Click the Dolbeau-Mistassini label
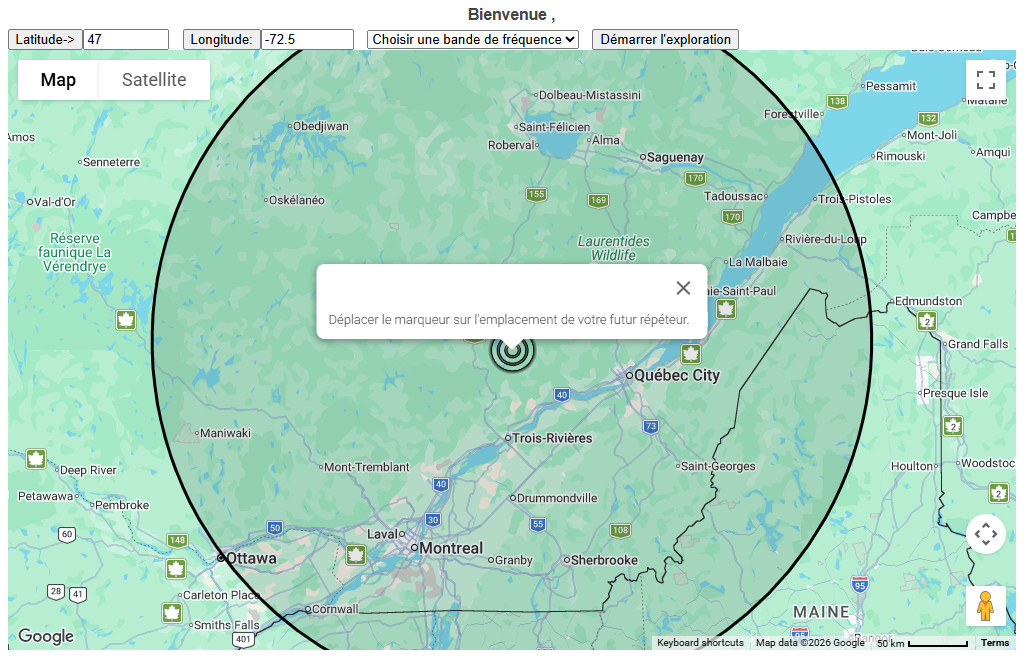 pos(589,95)
